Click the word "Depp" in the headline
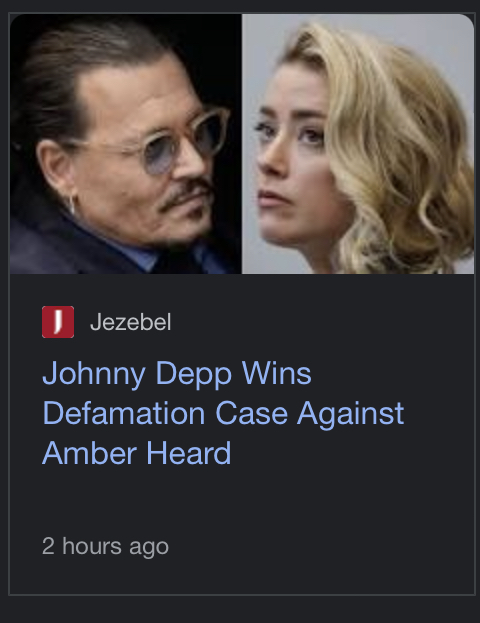480x623 pixels. (x=194, y=373)
